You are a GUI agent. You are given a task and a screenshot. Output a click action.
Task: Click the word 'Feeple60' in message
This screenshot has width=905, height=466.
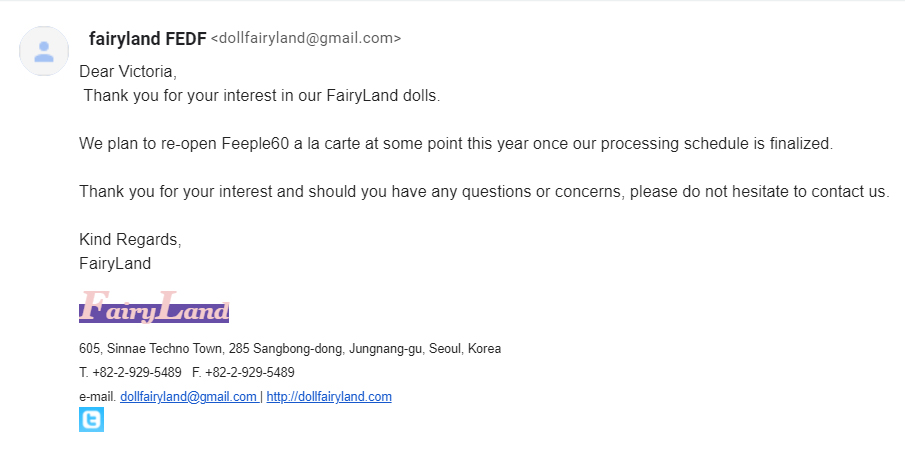tap(255, 143)
